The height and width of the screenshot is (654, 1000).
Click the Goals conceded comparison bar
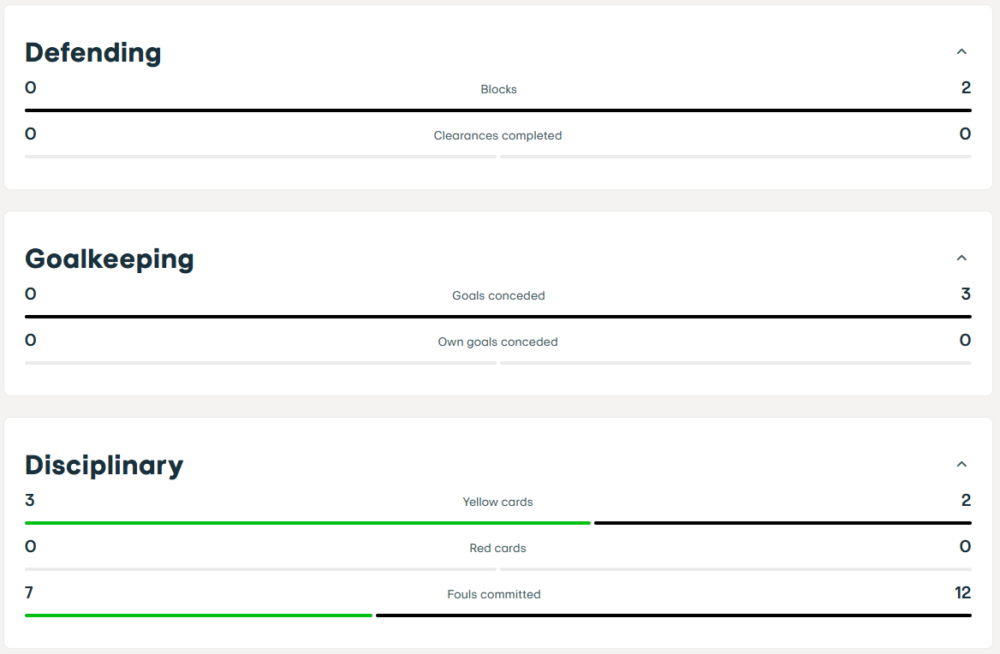point(498,316)
